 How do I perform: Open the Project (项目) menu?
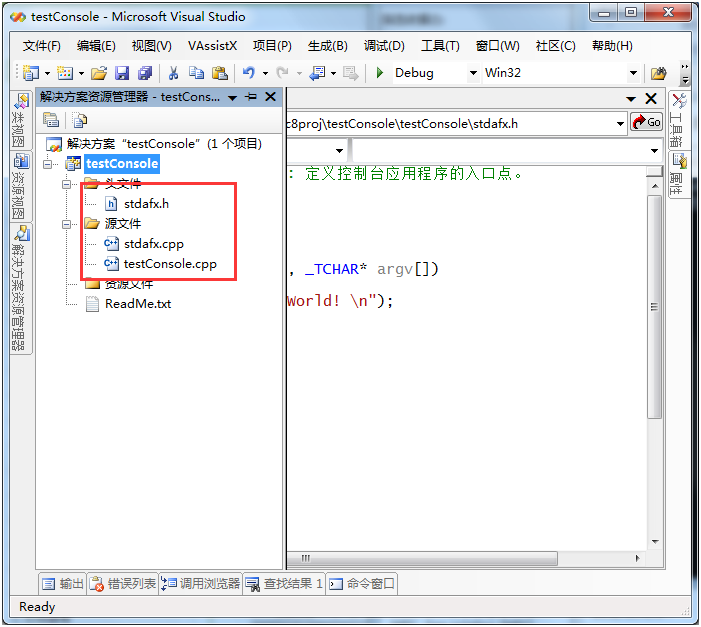click(x=272, y=46)
